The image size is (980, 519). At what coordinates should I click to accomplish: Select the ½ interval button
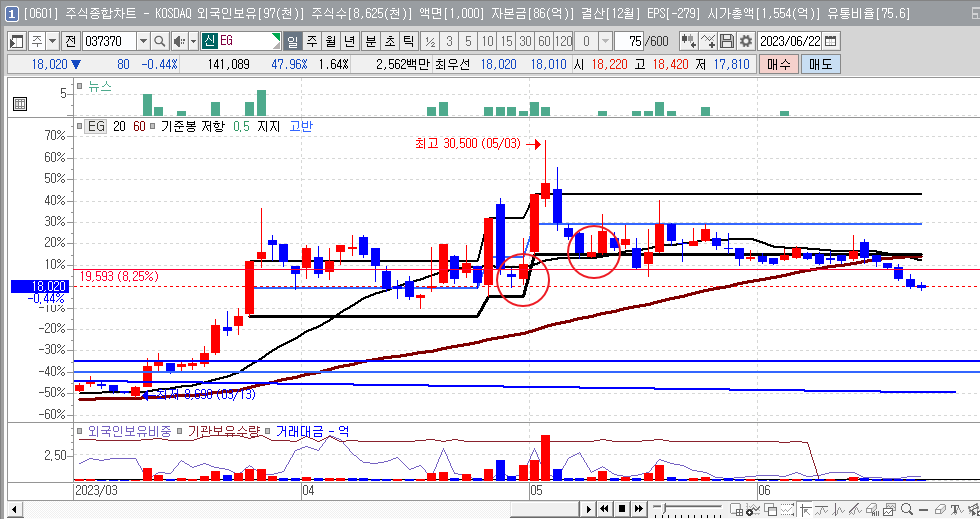click(430, 41)
